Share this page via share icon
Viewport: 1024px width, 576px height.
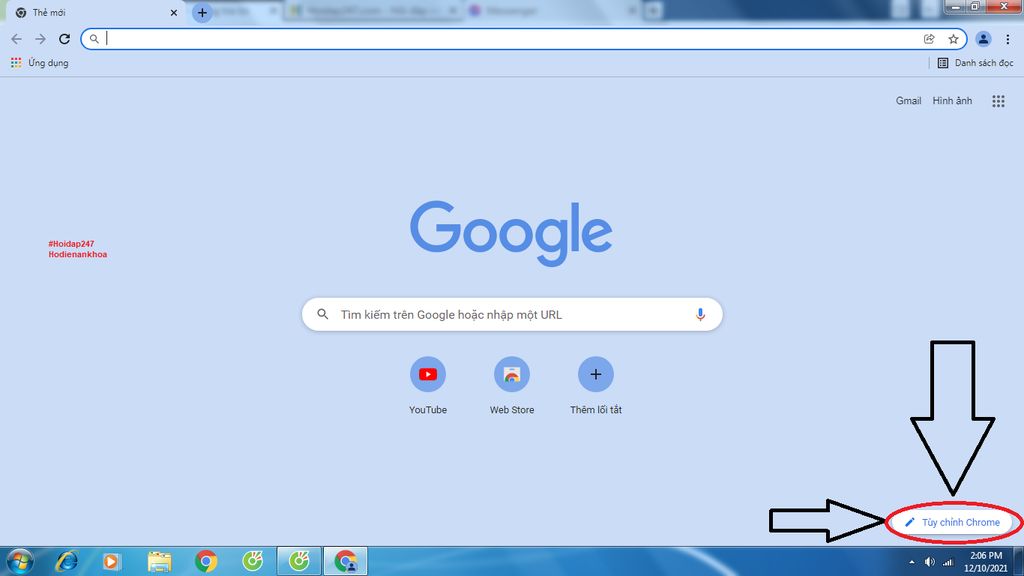coord(929,39)
